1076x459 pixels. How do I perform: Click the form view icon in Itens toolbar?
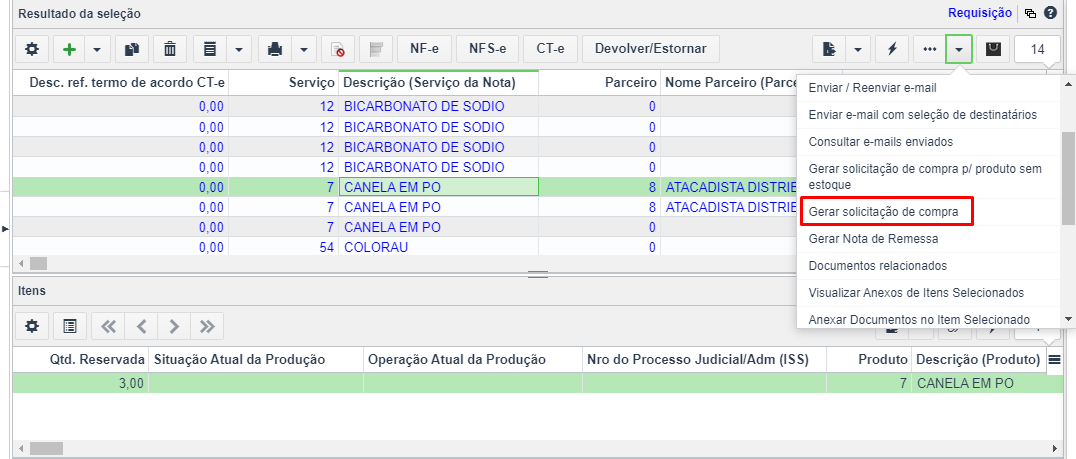click(69, 327)
